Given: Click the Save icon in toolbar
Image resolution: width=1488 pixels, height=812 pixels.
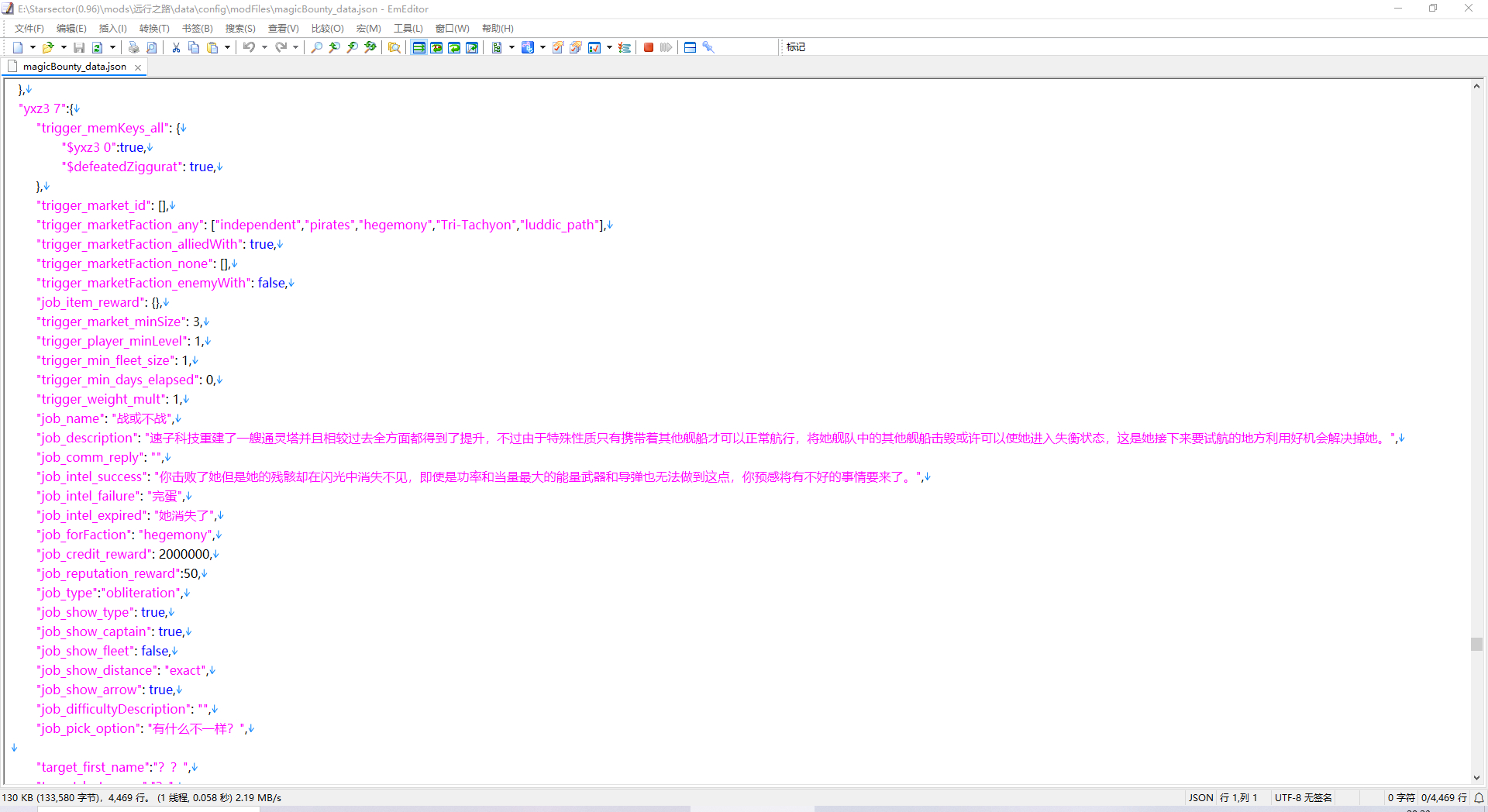Looking at the screenshot, I should [x=79, y=47].
